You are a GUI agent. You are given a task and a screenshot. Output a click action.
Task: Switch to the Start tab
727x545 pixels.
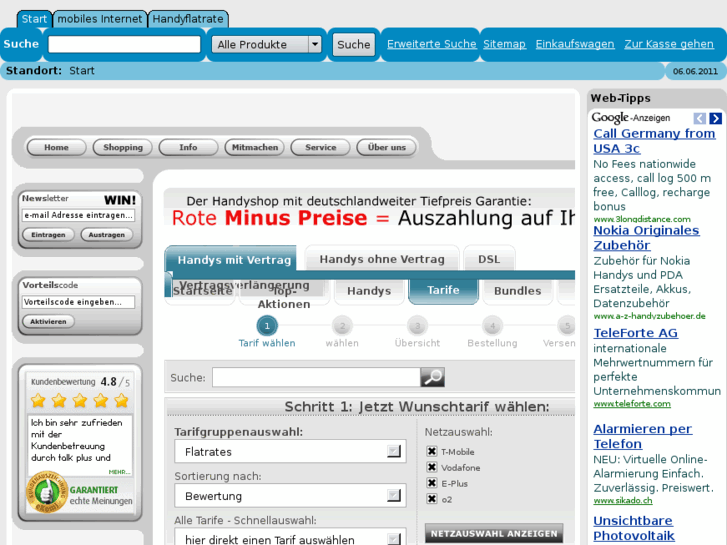click(34, 19)
